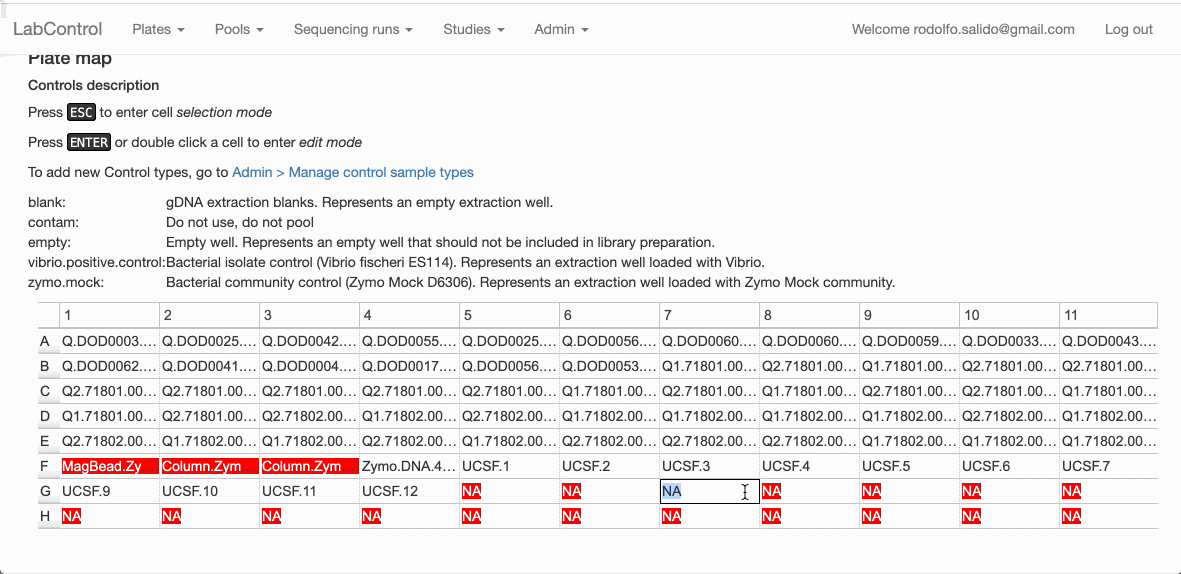The width and height of the screenshot is (1181, 574).
Task: Select the UCSF.9 cell in row G
Action: point(109,491)
